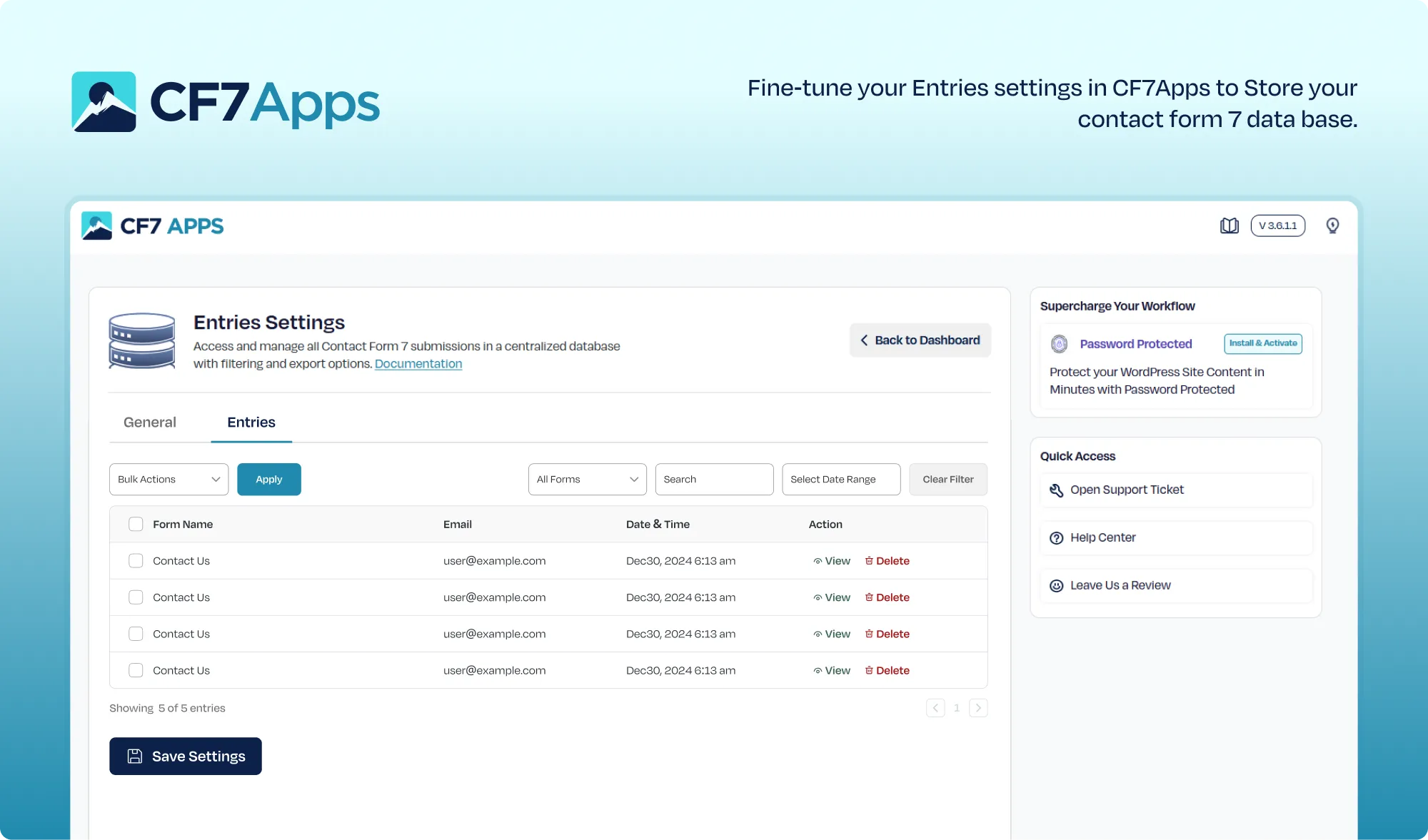Click Install & Activate for Password Protected
This screenshot has width=1428, height=840.
tap(1263, 343)
